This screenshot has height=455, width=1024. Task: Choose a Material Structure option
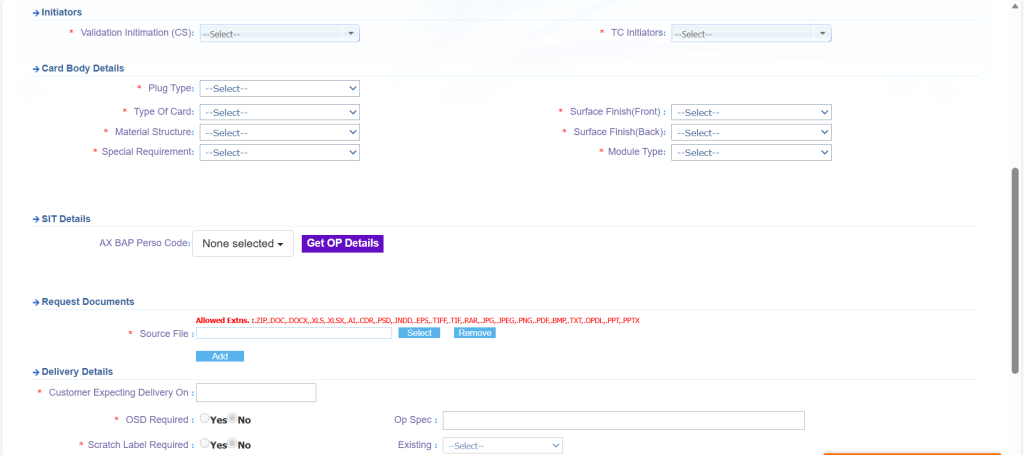(279, 132)
